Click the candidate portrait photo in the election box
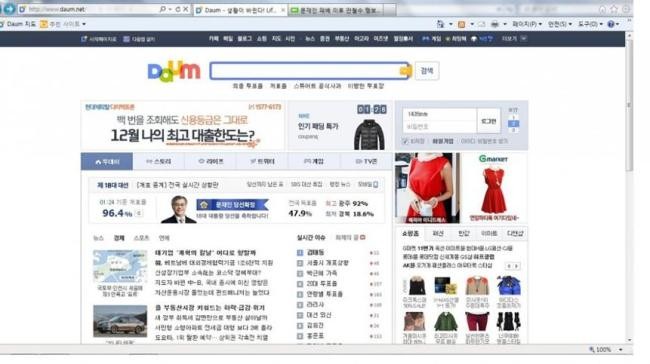Viewport: 650px width, 364px height. click(x=178, y=209)
